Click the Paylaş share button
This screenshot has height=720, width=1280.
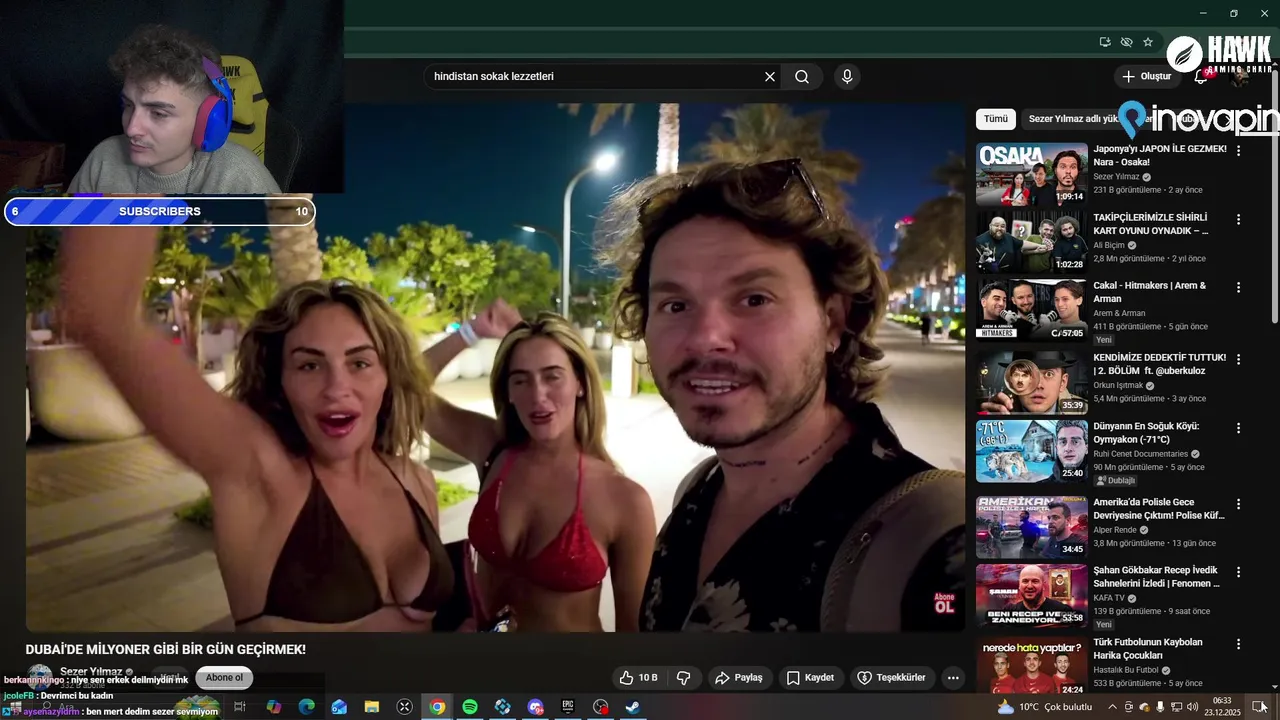click(738, 678)
